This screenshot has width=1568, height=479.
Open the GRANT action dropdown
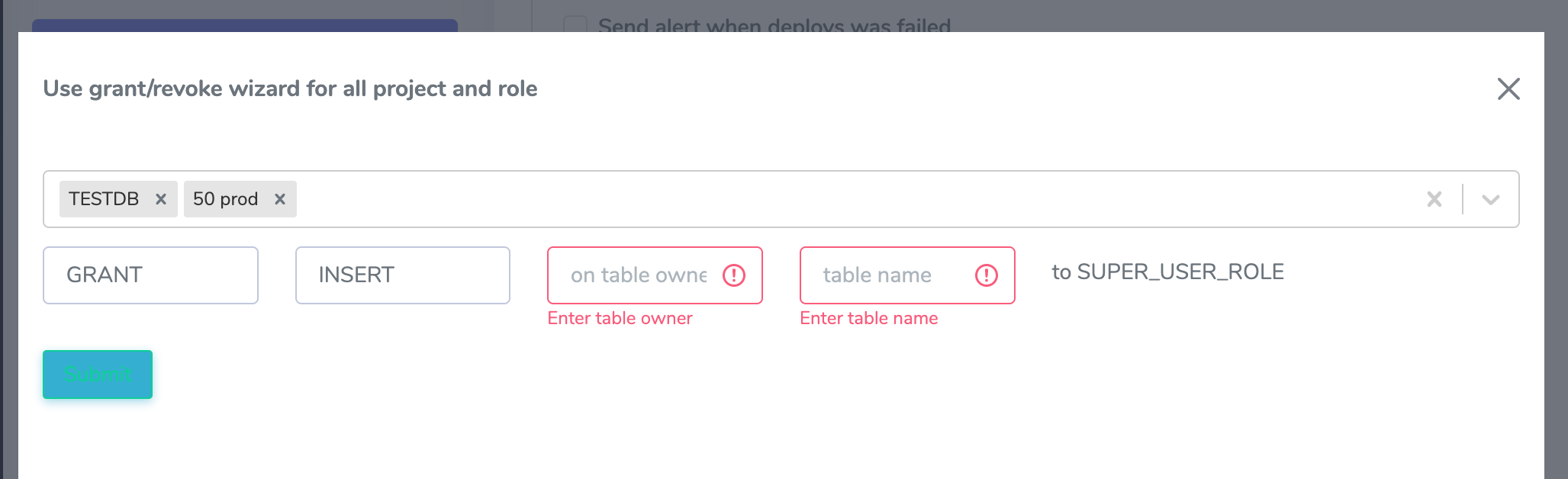pos(150,275)
